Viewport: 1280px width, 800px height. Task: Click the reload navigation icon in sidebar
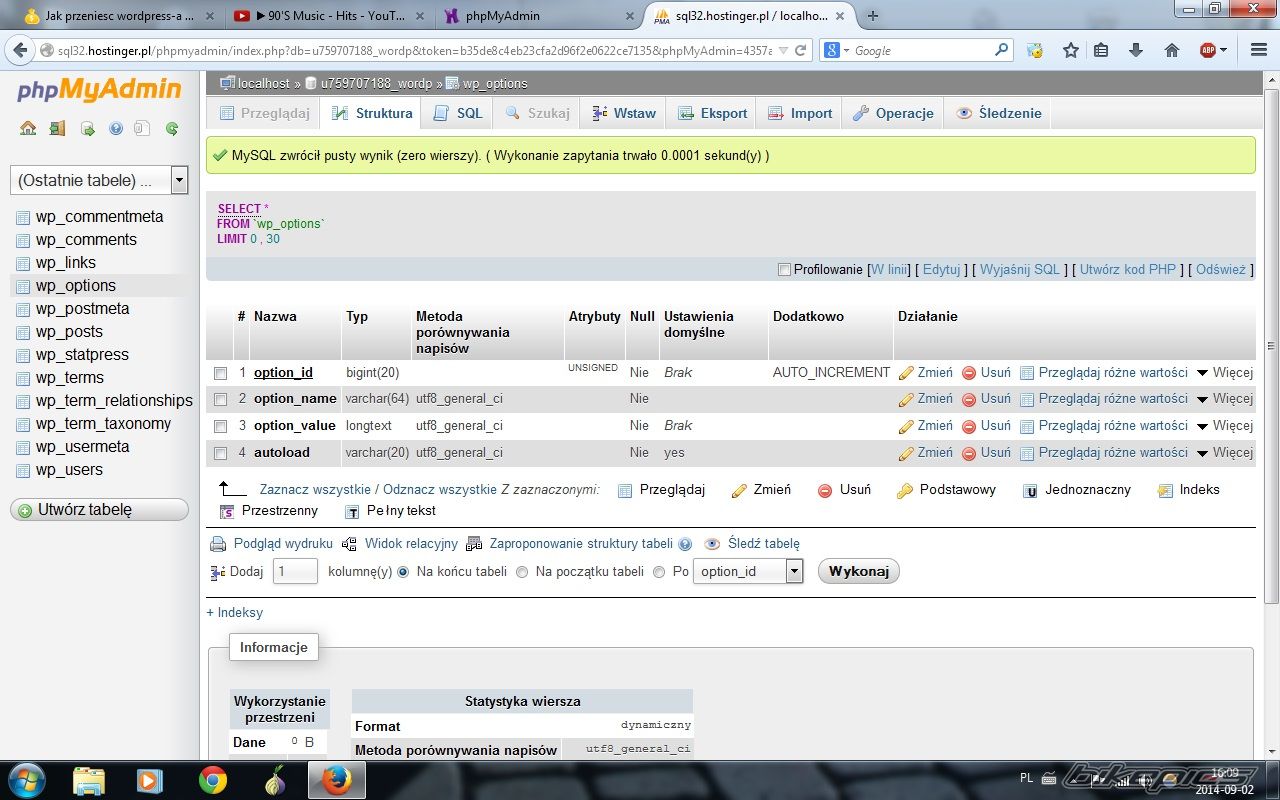pyautogui.click(x=172, y=128)
